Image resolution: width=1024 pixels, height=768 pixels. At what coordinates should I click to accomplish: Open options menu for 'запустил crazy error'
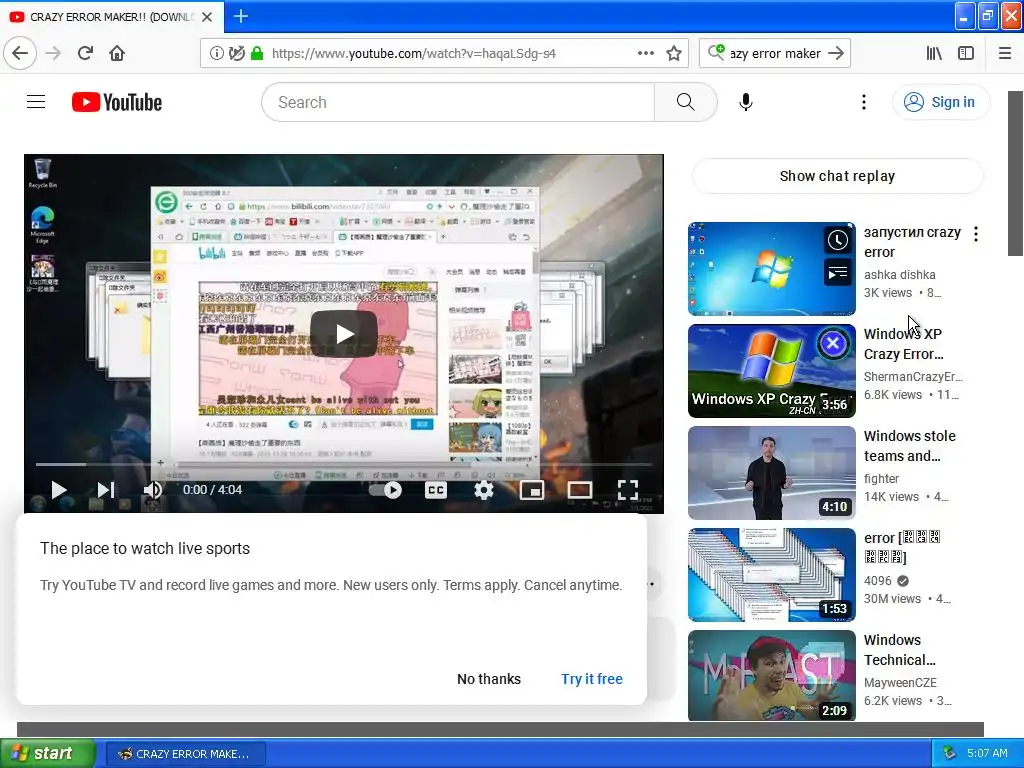pyautogui.click(x=976, y=234)
